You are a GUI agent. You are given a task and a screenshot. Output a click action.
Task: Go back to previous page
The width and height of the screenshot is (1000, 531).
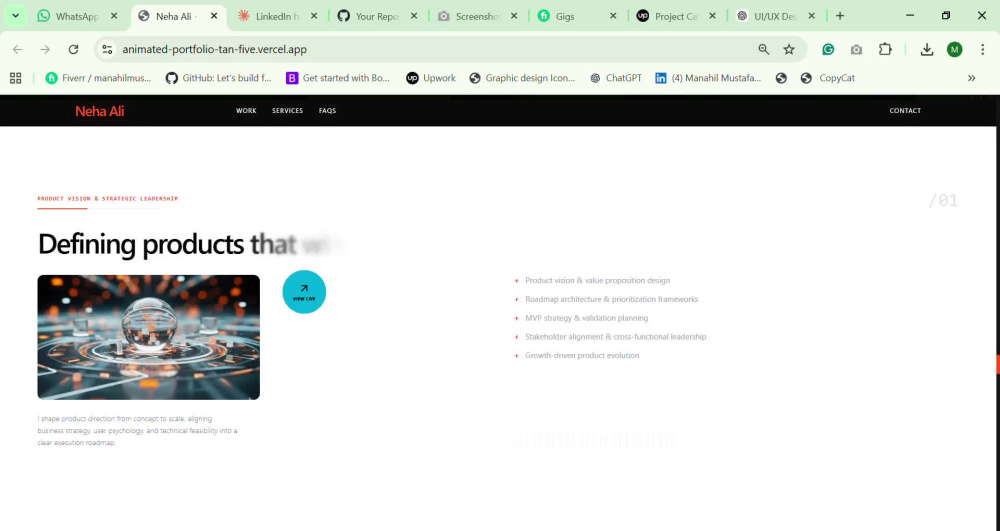coord(17,49)
